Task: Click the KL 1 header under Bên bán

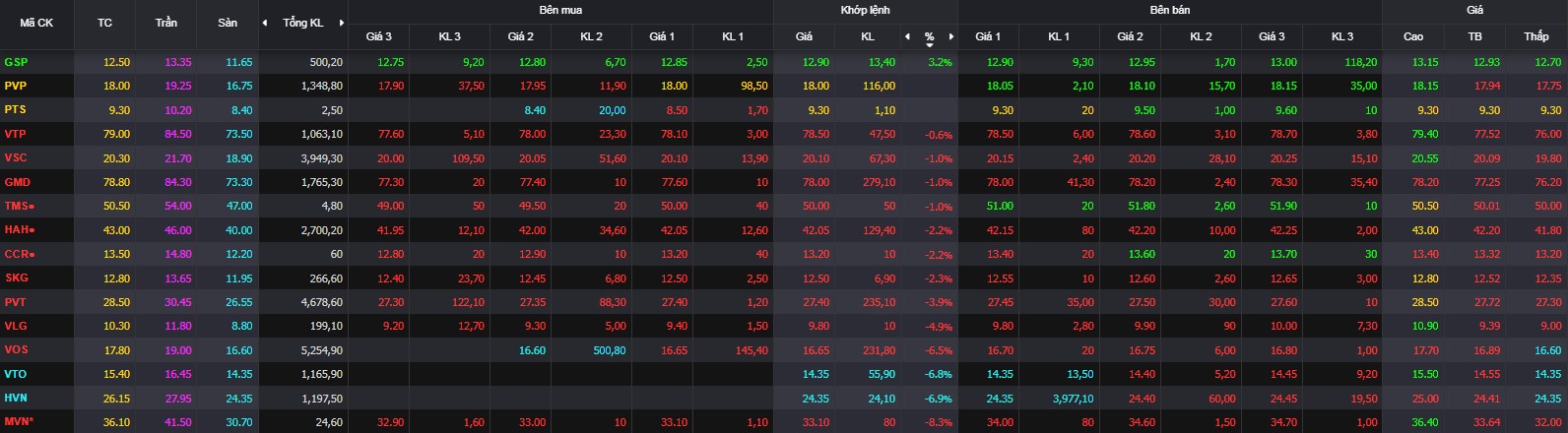Action: (x=1059, y=36)
